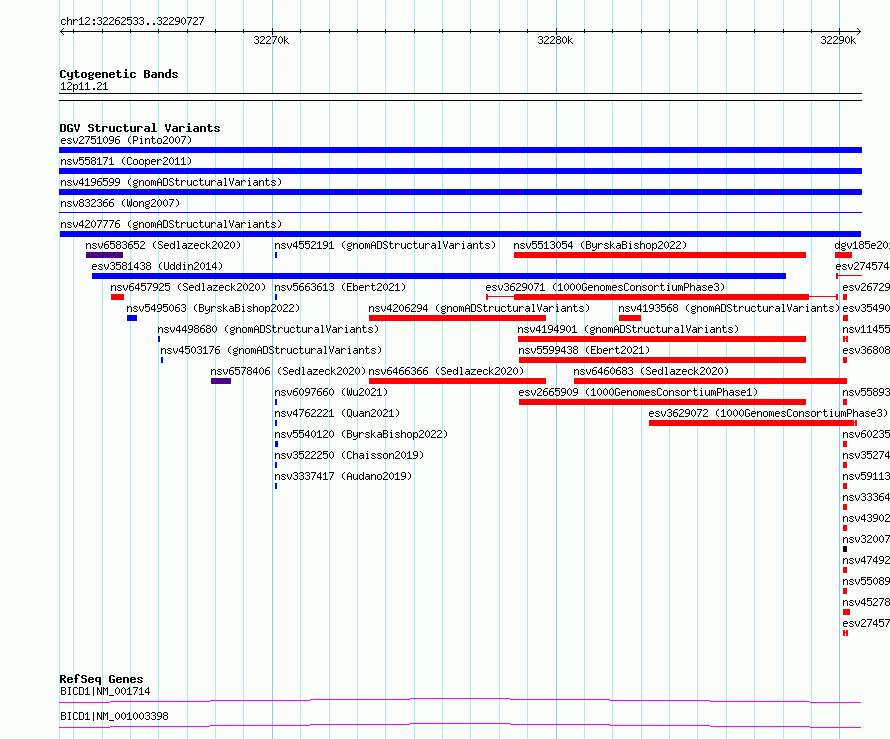890x739 pixels.
Task: Select the esv3581438 (Uddin2014) label
Action: 157,266
